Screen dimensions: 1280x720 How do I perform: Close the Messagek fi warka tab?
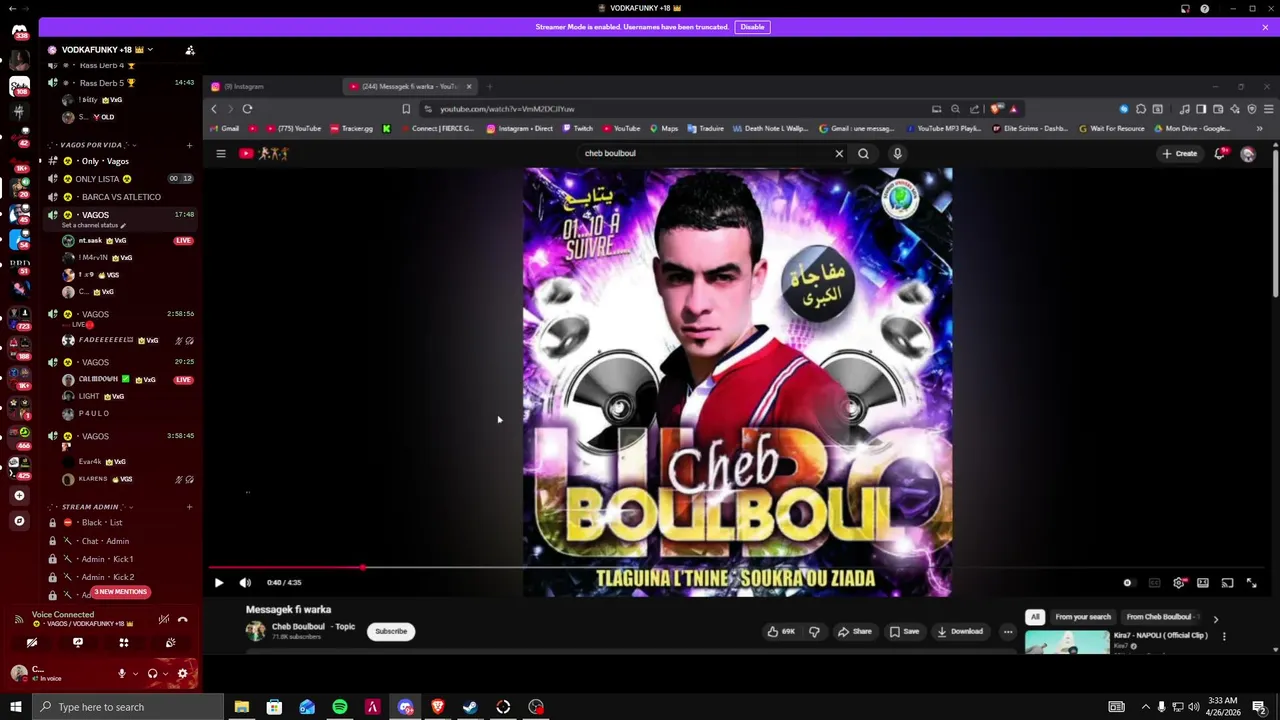pos(469,87)
